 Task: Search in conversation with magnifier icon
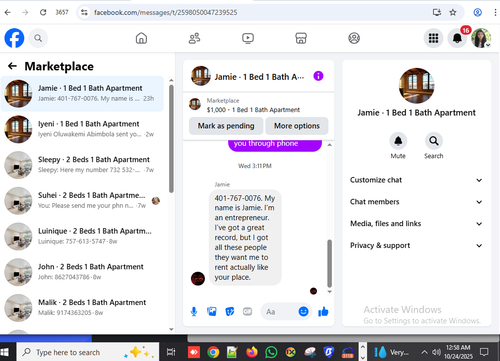pos(434,141)
